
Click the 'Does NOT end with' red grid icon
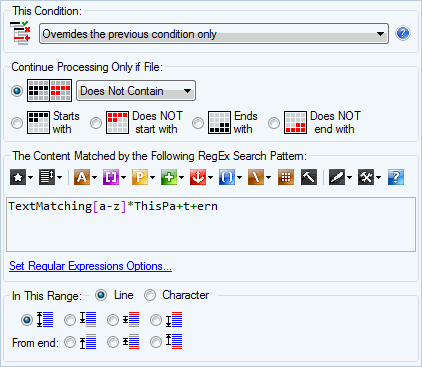pyautogui.click(x=295, y=123)
